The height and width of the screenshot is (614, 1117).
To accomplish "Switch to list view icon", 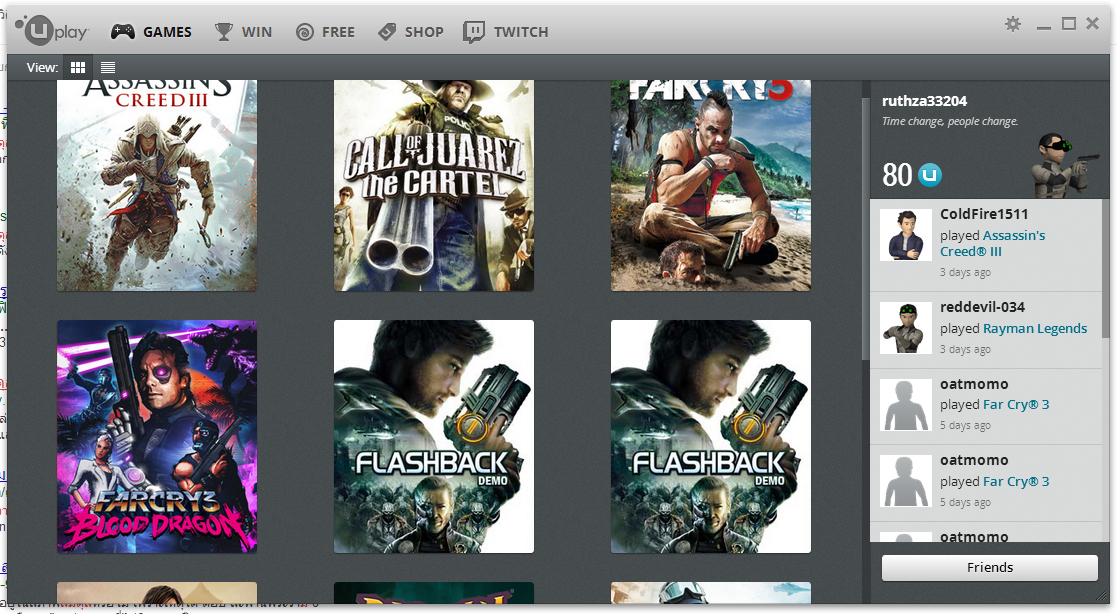I will (108, 68).
